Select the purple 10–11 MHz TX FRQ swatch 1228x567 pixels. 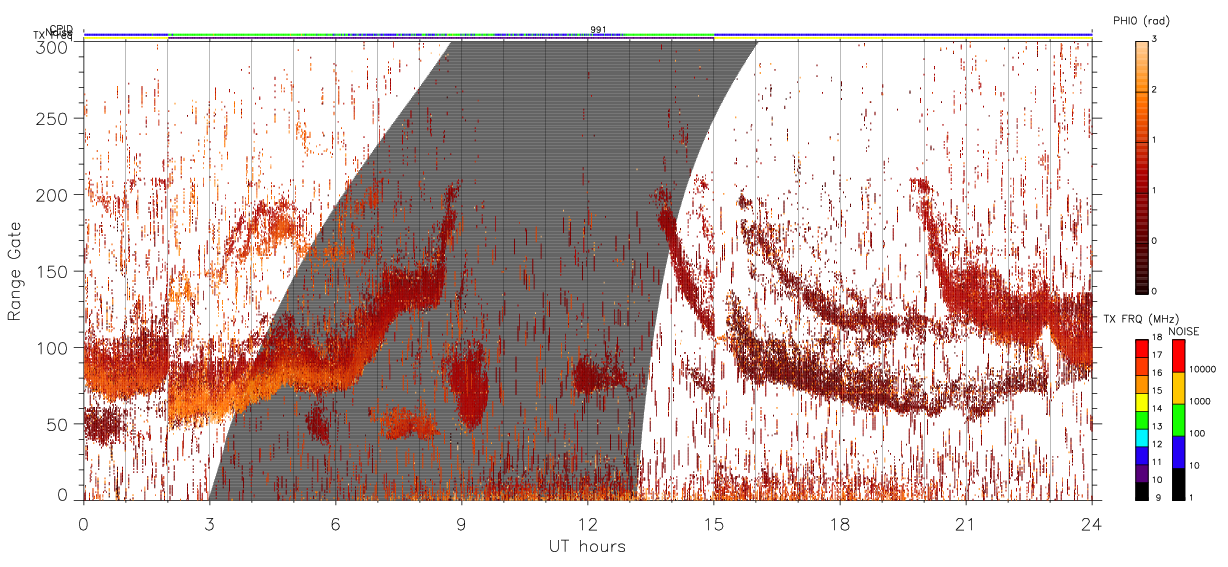pyautogui.click(x=1141, y=472)
